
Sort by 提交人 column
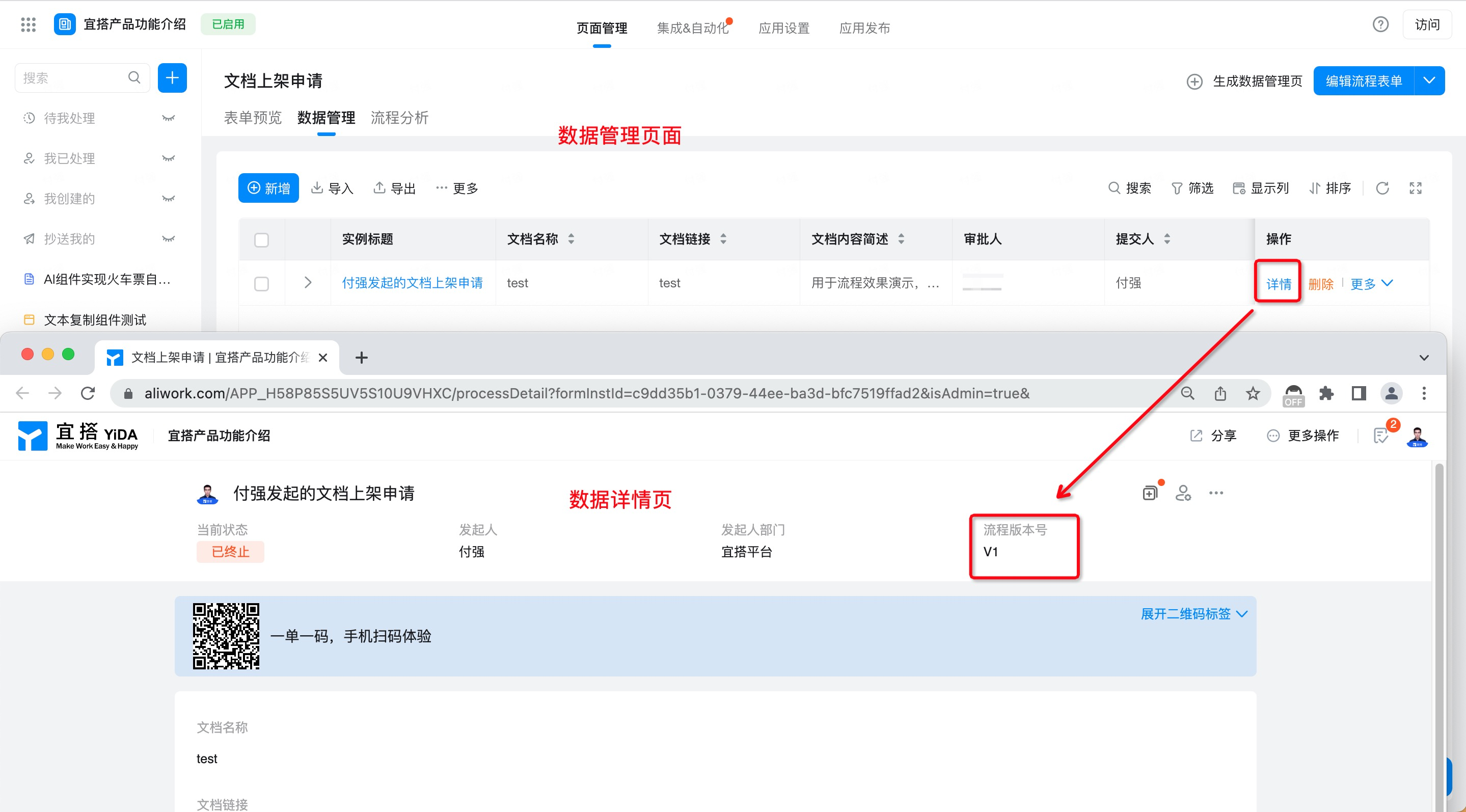click(1166, 239)
